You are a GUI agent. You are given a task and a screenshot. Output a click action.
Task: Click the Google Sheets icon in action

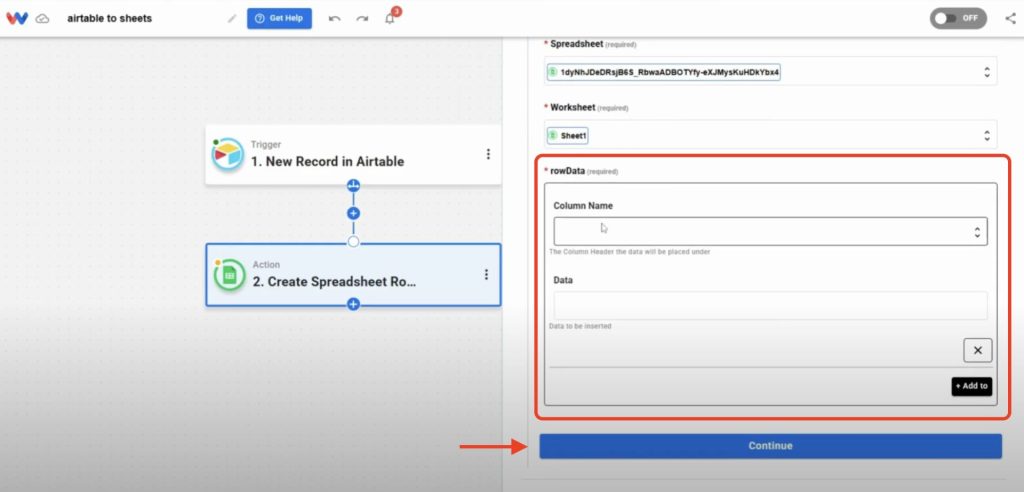pos(229,275)
